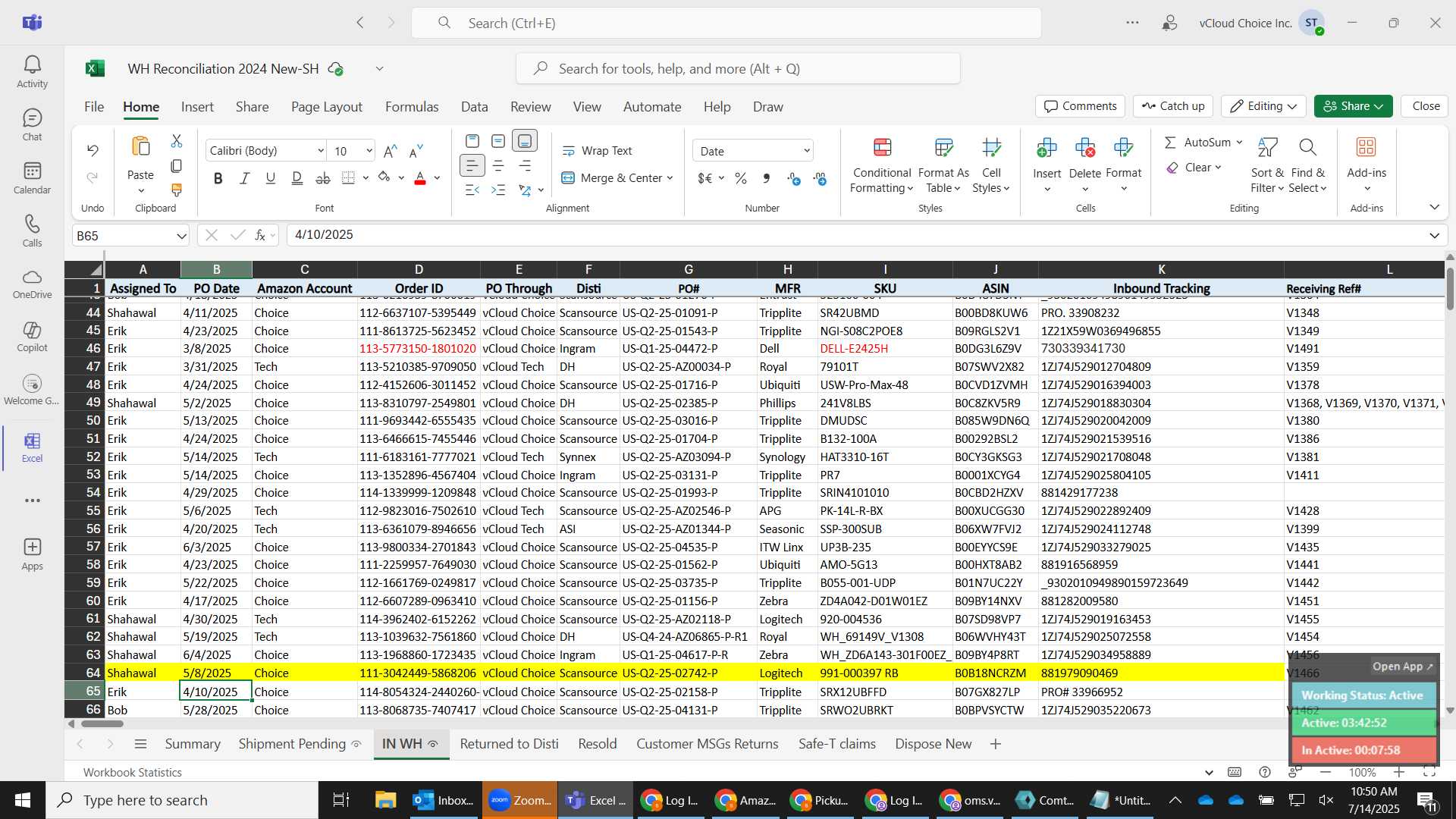Image resolution: width=1456 pixels, height=819 pixels.
Task: Open the Comments pane
Action: tap(1081, 106)
